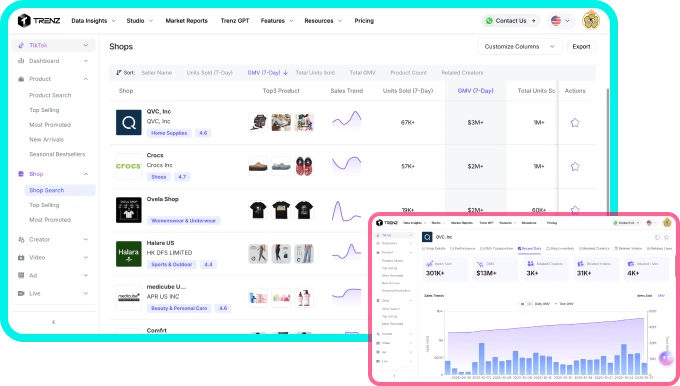
Task: Sort shops by Total GMV
Action: coord(363,73)
